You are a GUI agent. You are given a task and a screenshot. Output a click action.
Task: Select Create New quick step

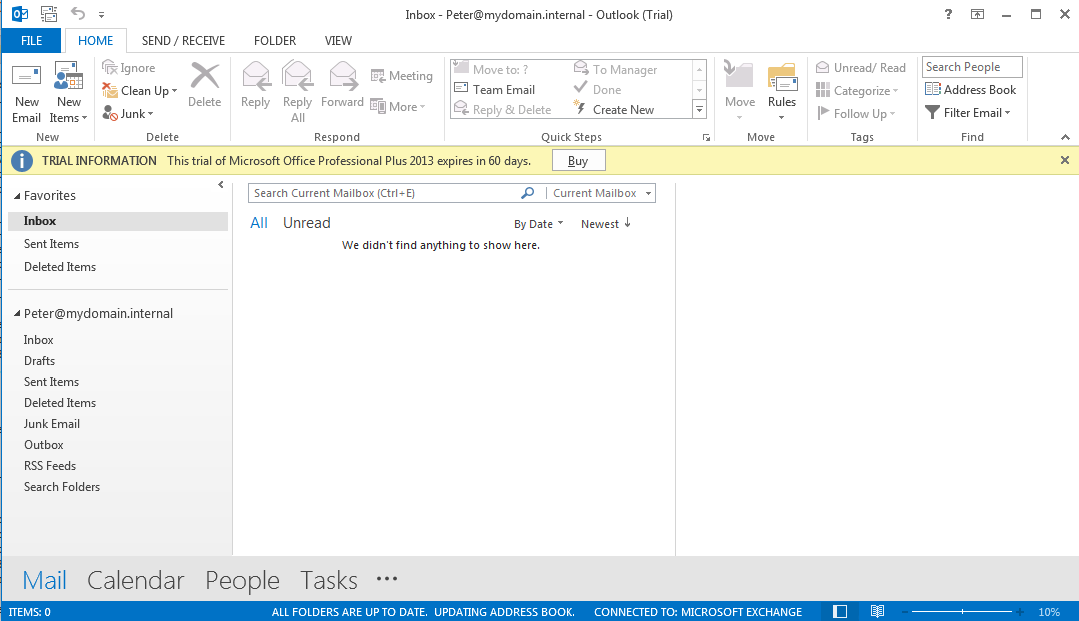pos(614,109)
